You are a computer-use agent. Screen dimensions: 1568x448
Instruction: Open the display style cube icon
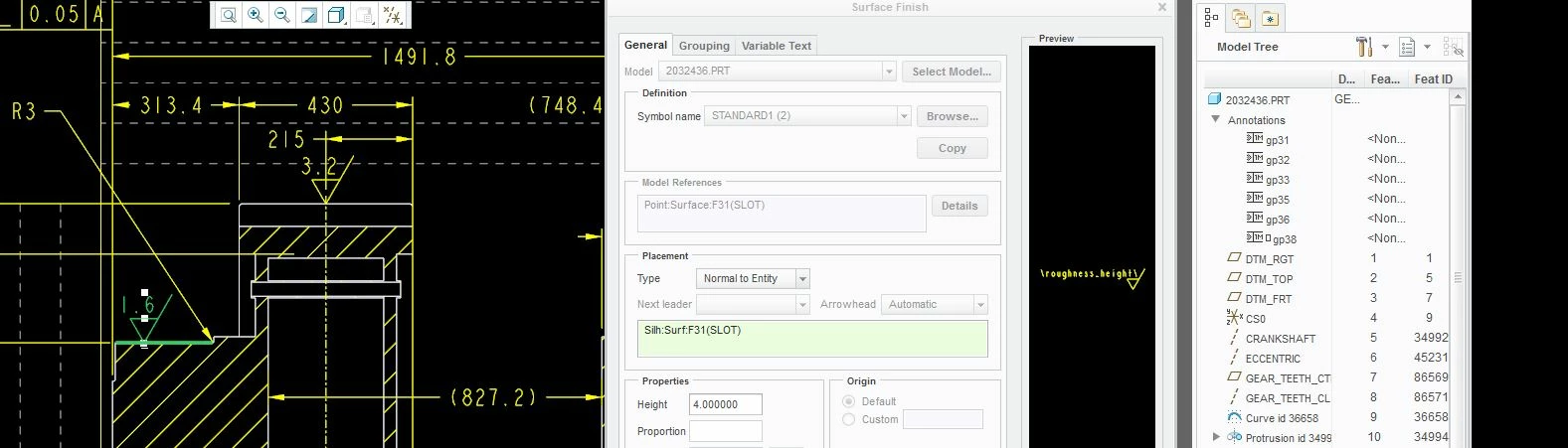point(336,15)
